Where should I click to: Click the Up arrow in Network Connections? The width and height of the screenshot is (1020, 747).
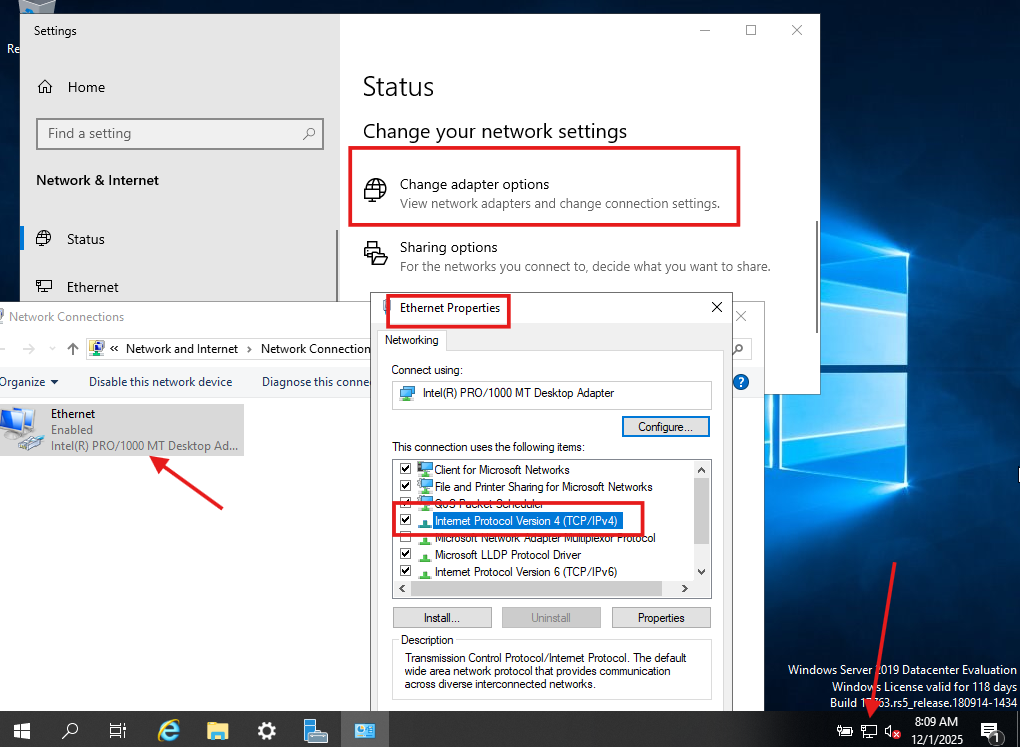click(x=73, y=349)
